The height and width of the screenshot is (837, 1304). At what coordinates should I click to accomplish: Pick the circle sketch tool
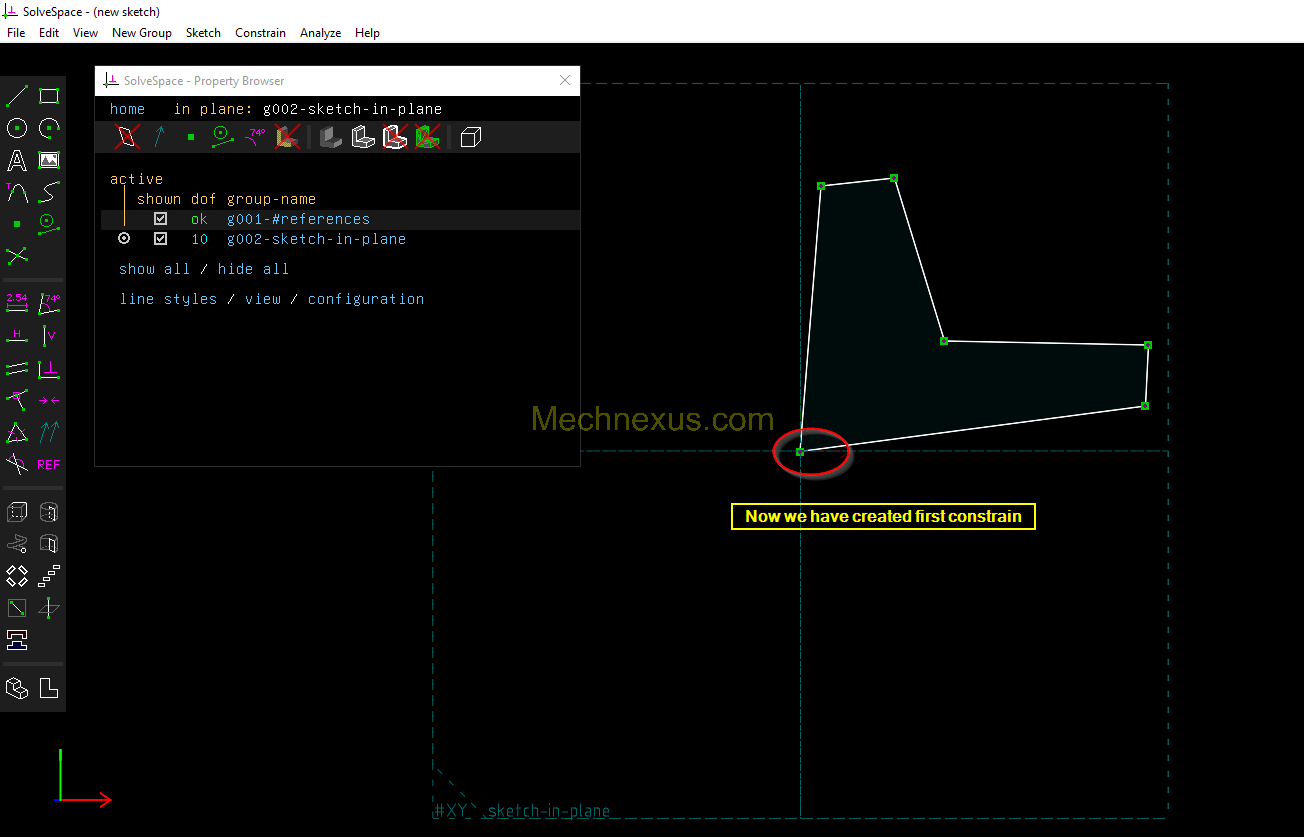tap(17, 128)
